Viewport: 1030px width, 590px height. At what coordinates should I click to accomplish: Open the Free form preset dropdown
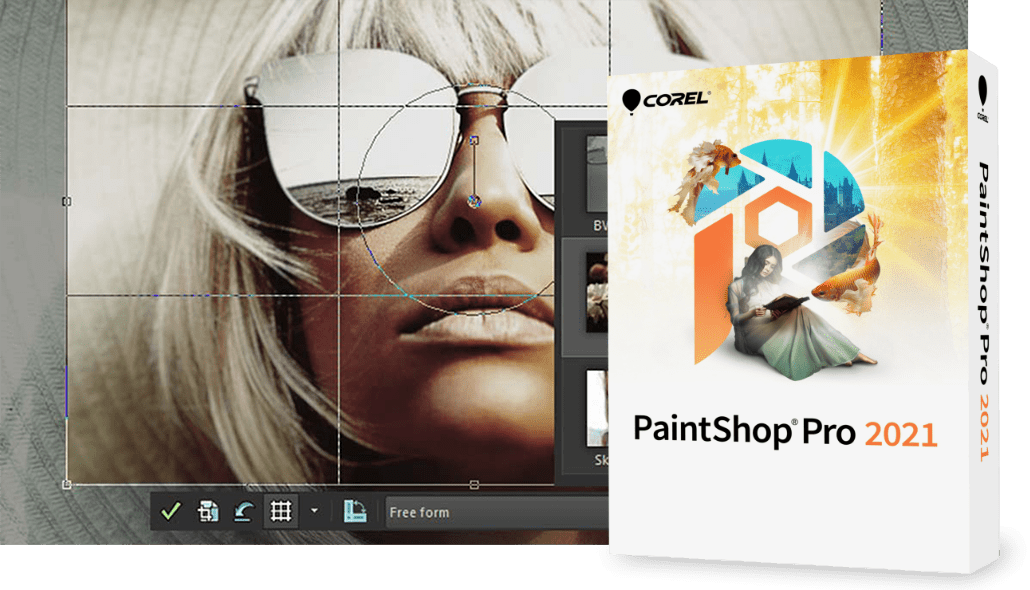[x=497, y=512]
